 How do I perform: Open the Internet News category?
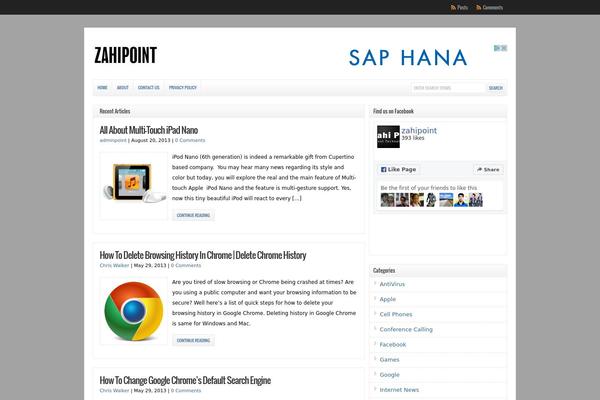click(399, 390)
